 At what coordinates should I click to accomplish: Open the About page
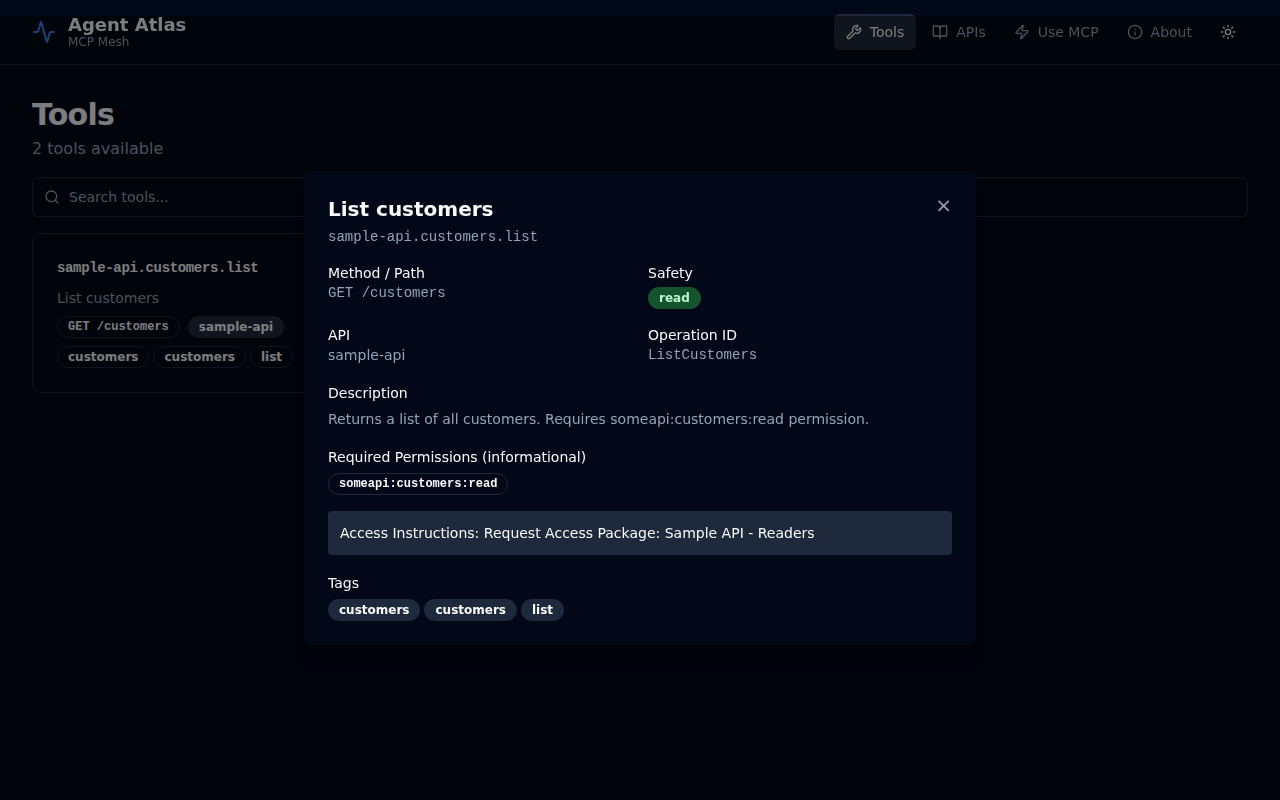pyautogui.click(x=1159, y=32)
